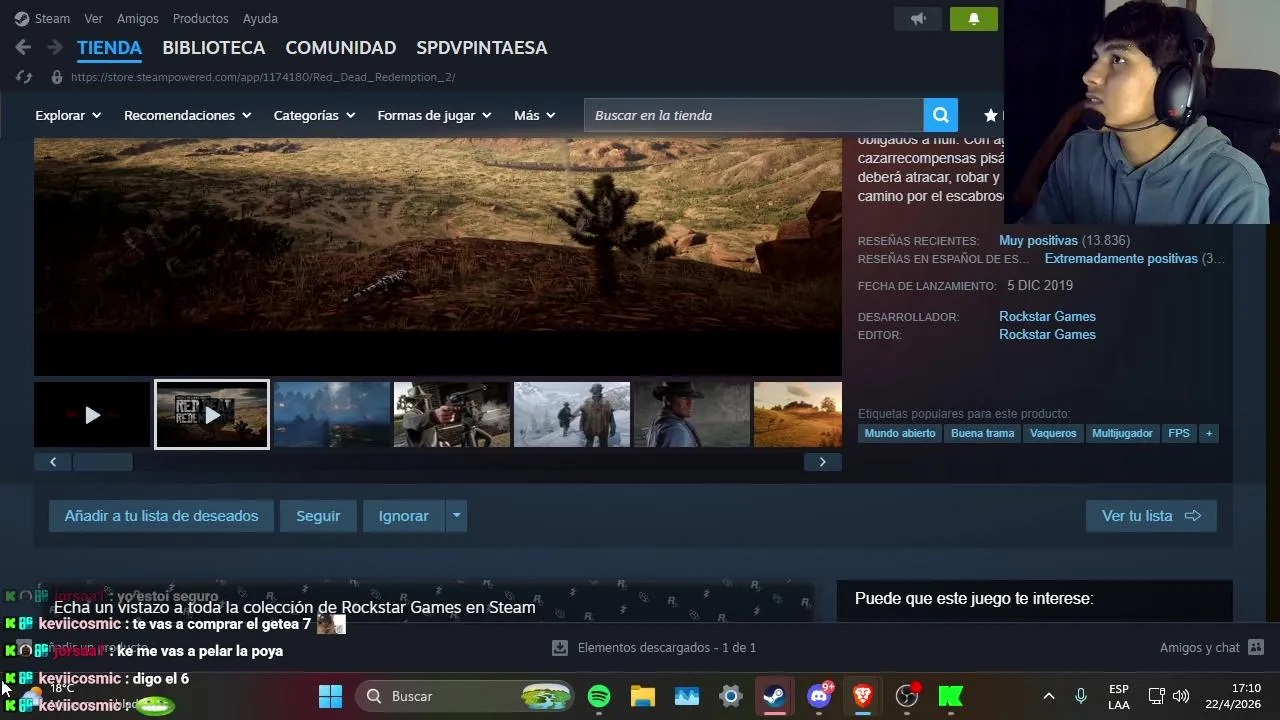The image size is (1280, 720).
Task: Expand the Recomendaciones dropdown
Action: pos(187,115)
